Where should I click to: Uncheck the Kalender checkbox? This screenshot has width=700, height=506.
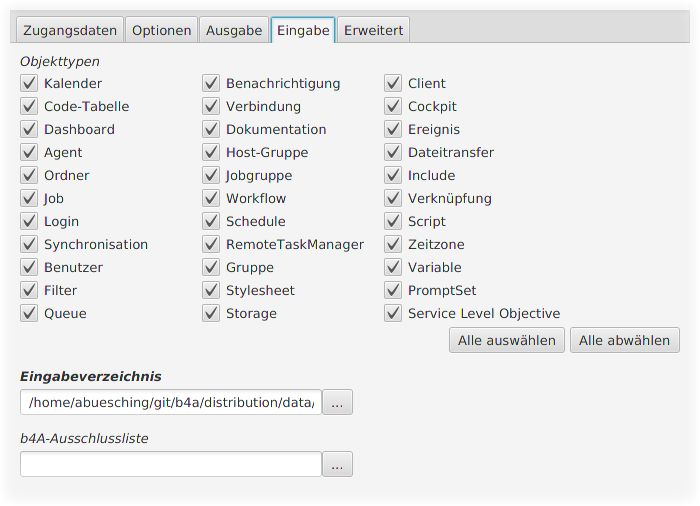tap(28, 84)
